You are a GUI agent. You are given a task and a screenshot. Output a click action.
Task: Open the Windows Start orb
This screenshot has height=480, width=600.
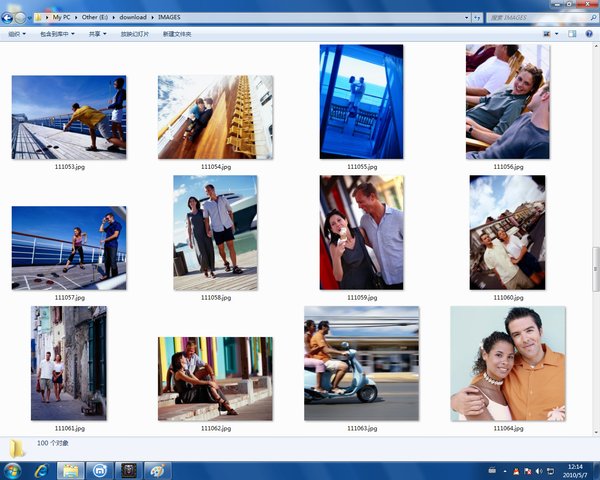point(14,469)
